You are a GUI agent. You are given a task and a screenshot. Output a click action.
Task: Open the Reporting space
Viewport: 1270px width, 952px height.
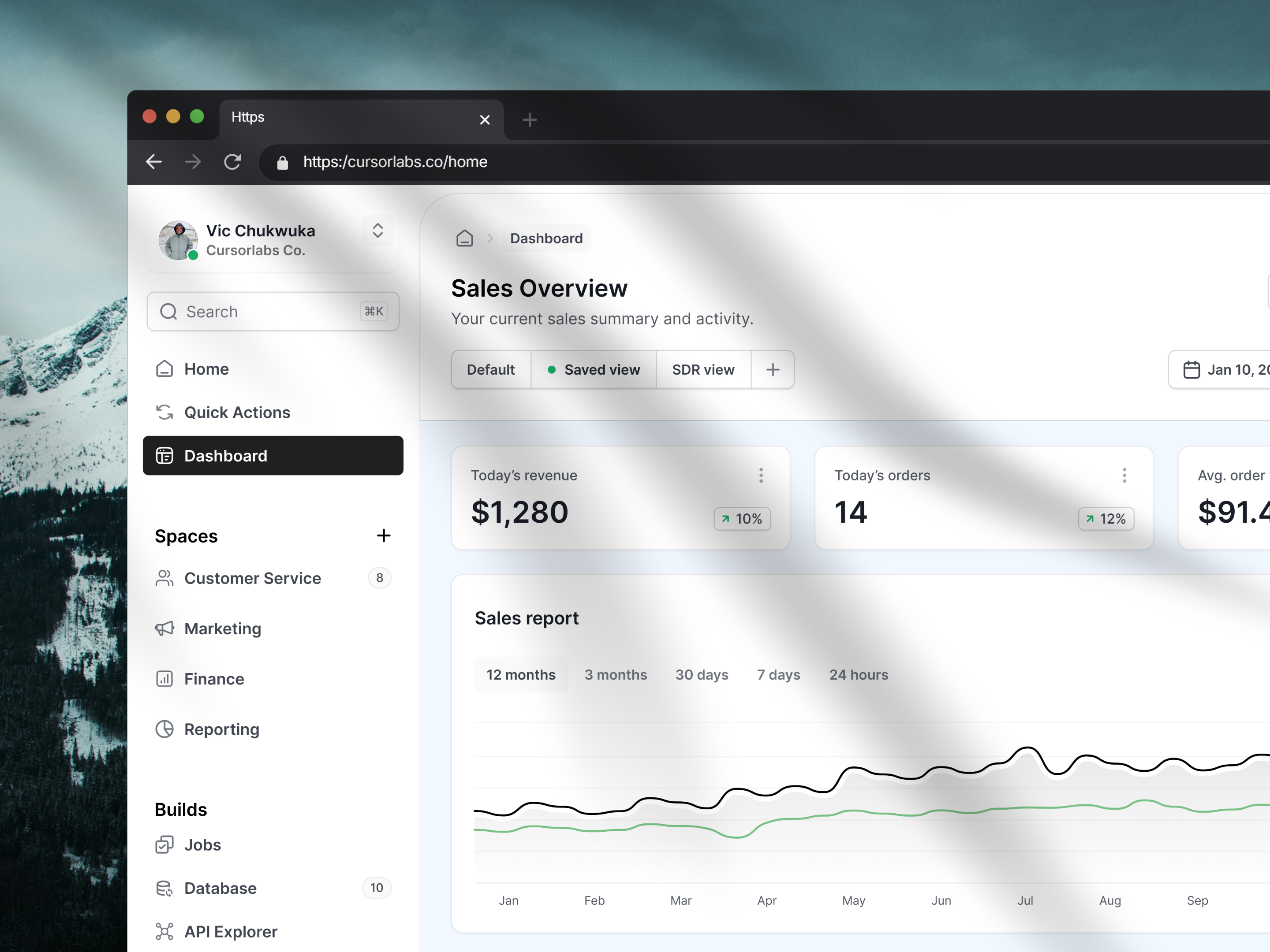[222, 729]
